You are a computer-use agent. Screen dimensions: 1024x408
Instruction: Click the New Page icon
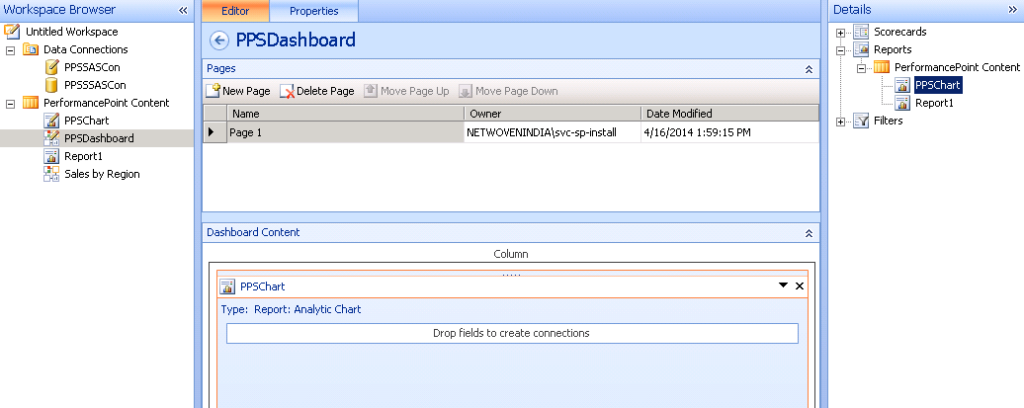tap(213, 91)
